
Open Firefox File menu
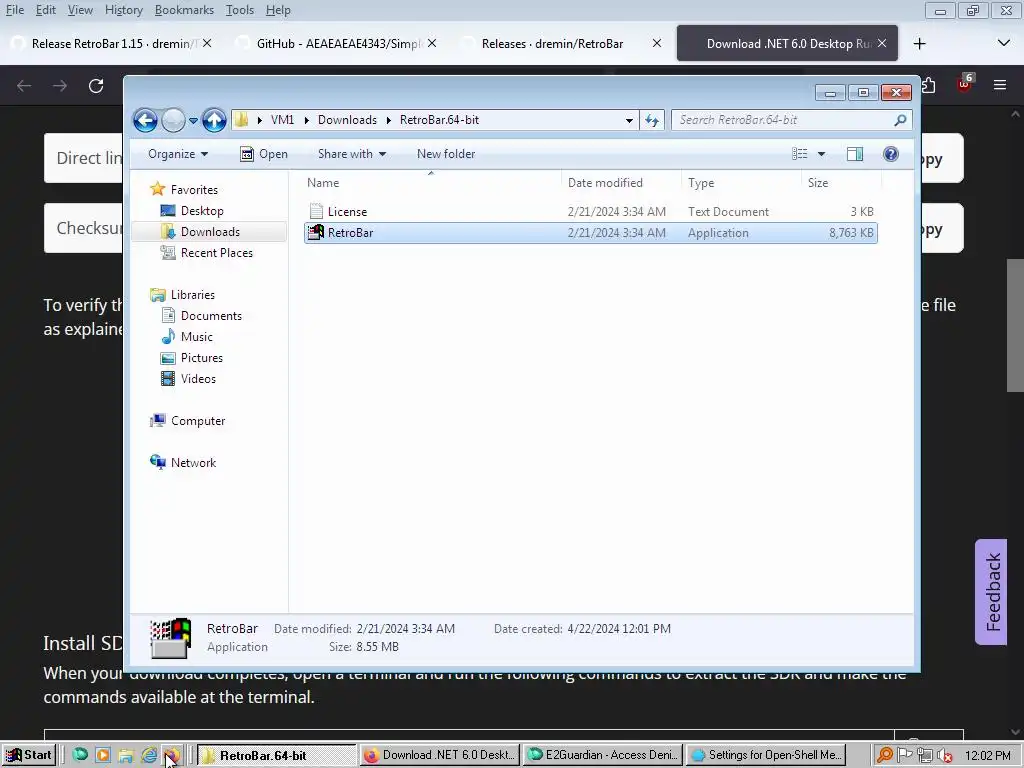(15, 10)
